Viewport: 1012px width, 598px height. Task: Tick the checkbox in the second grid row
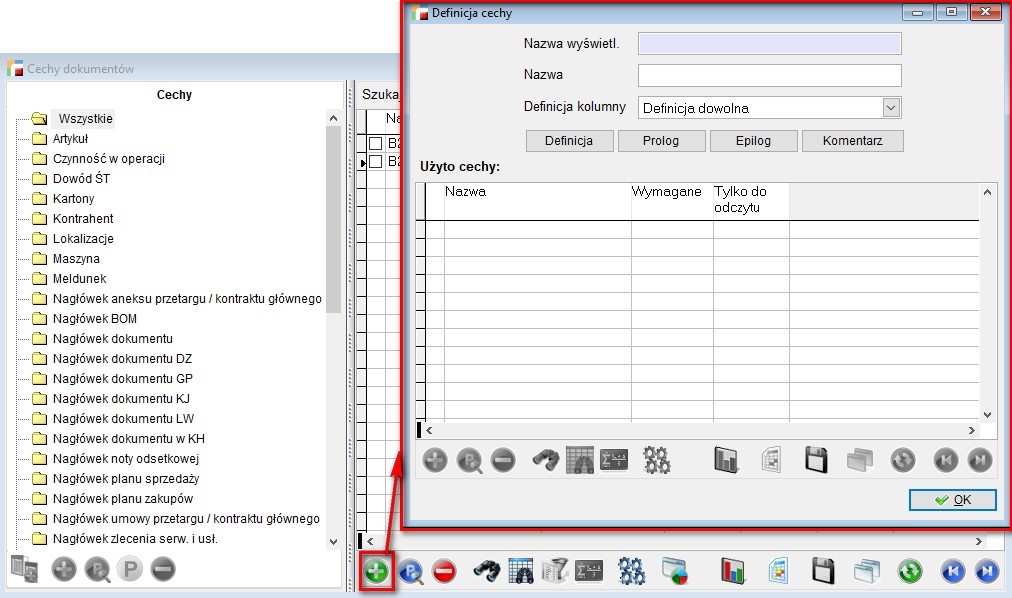376,161
